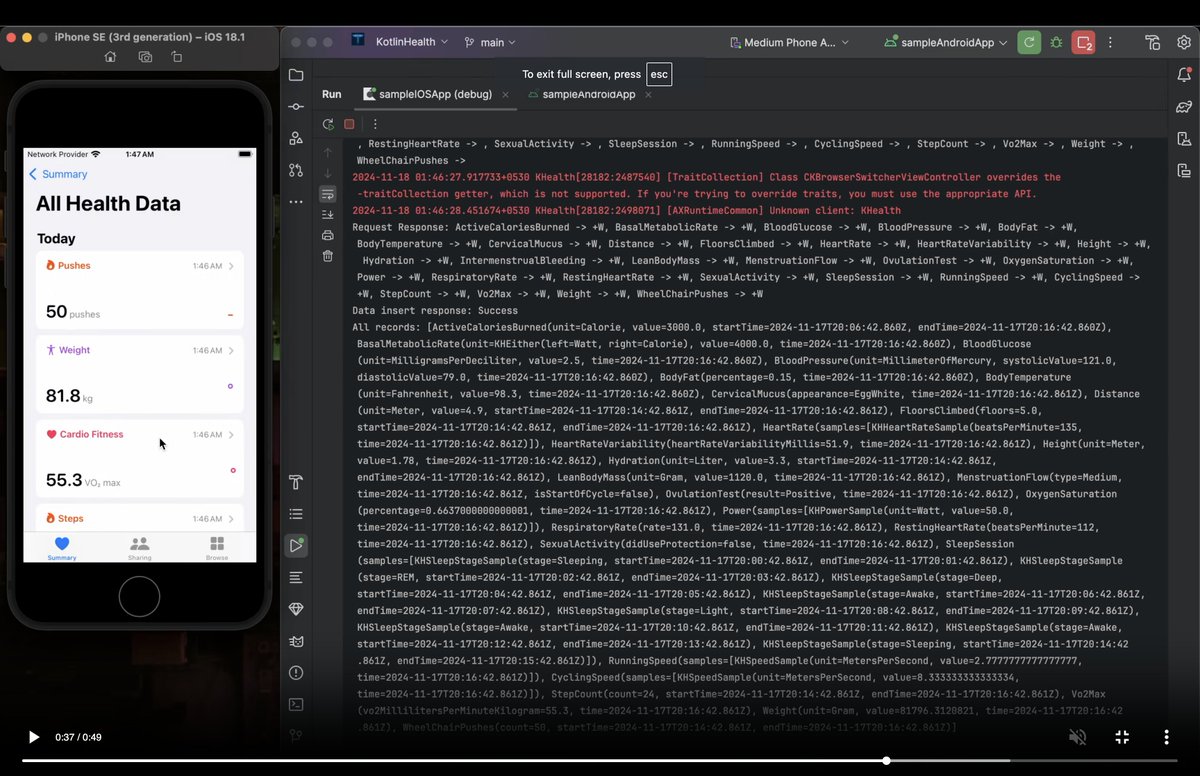This screenshot has height=776, width=1200.
Task: Click 'All Health Data' heading
Action: coord(108,204)
